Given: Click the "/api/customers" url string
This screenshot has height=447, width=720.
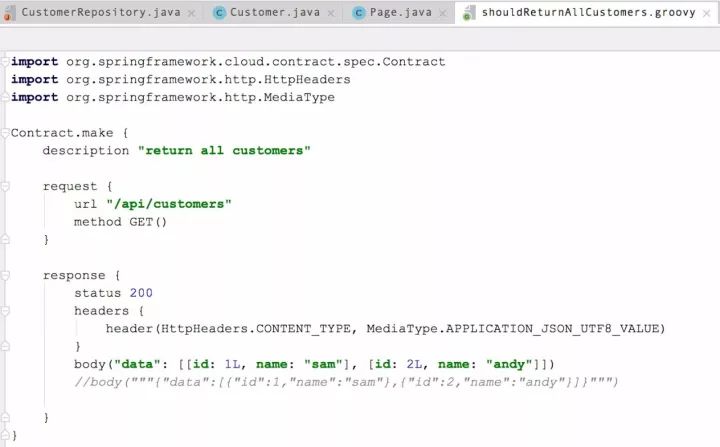Looking at the screenshot, I should point(169,204).
